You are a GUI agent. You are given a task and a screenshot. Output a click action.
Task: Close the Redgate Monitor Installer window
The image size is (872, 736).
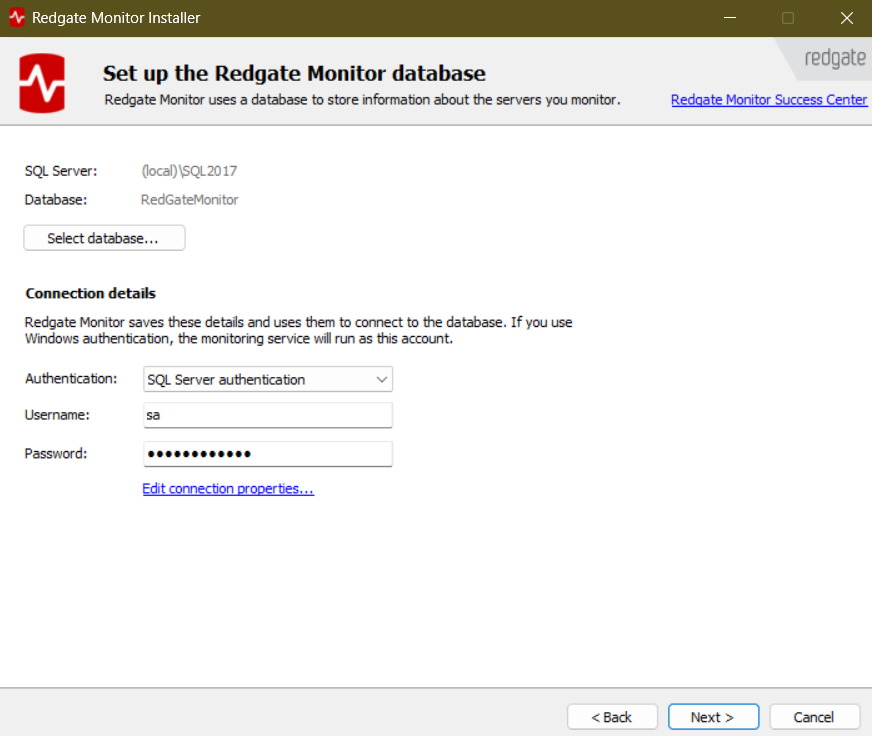[x=846, y=18]
